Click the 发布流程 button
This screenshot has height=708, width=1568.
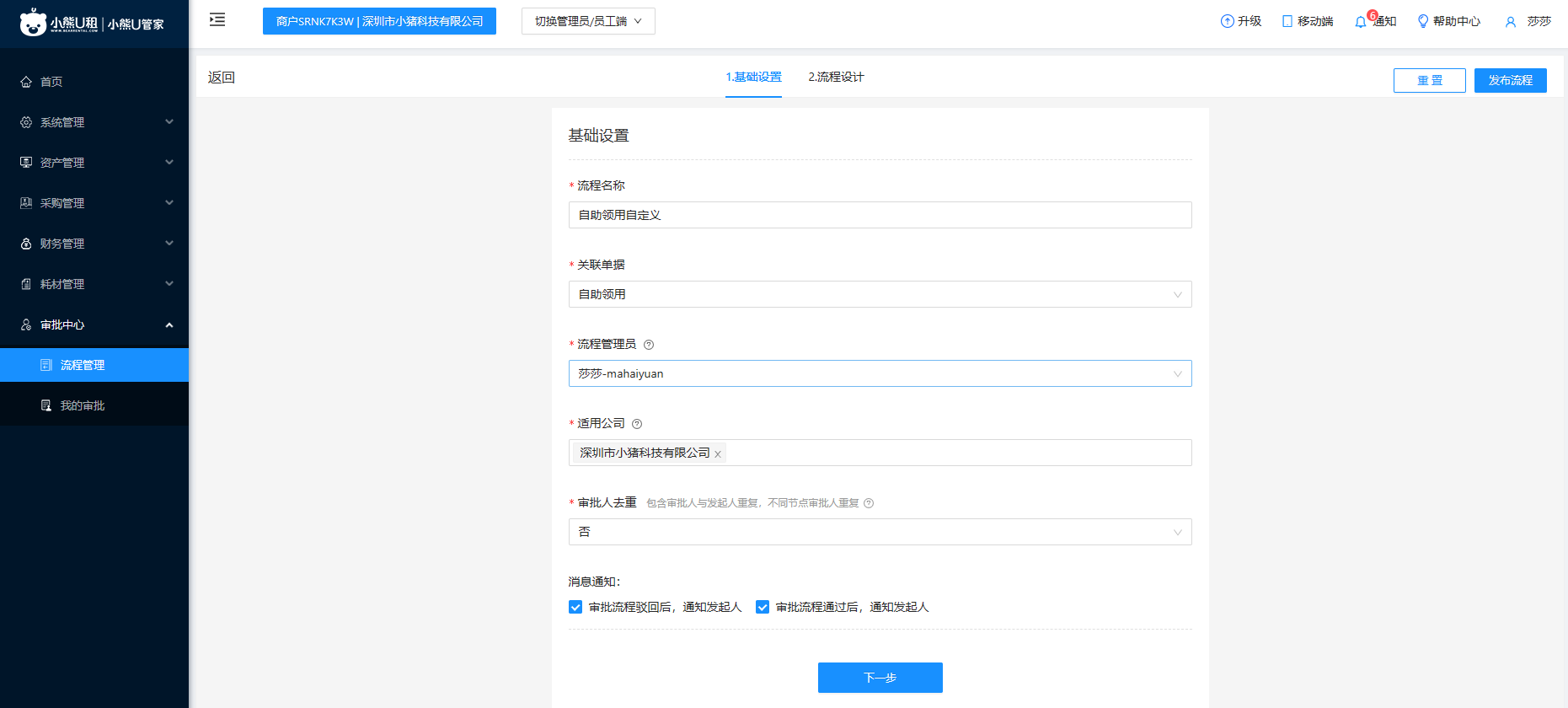pos(1510,80)
